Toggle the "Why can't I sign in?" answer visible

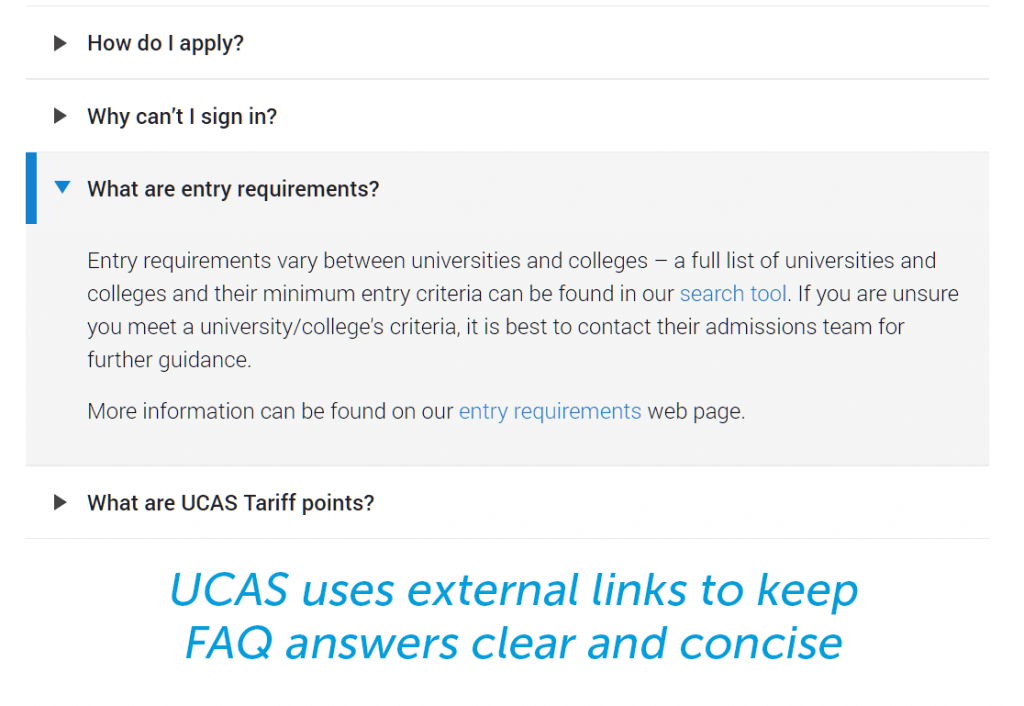click(x=181, y=116)
